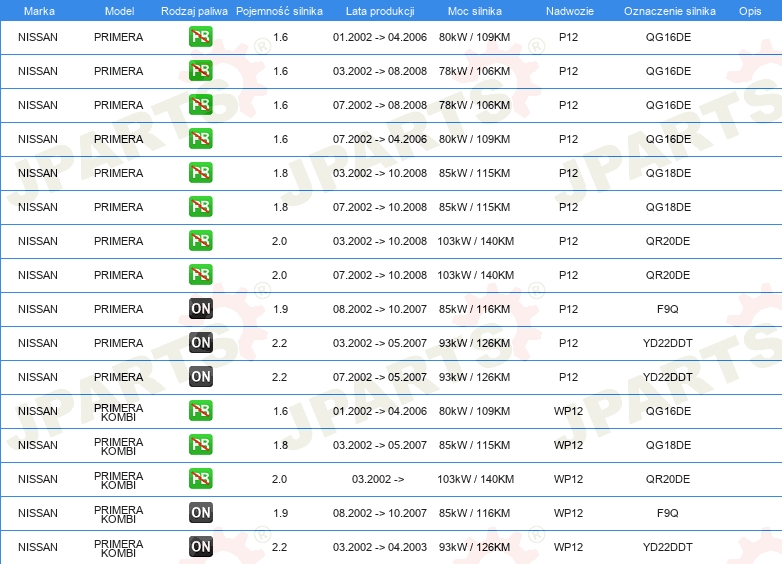Click the petrol icon in the 80kW QG16DE first row
The height and width of the screenshot is (564, 782).
[200, 37]
